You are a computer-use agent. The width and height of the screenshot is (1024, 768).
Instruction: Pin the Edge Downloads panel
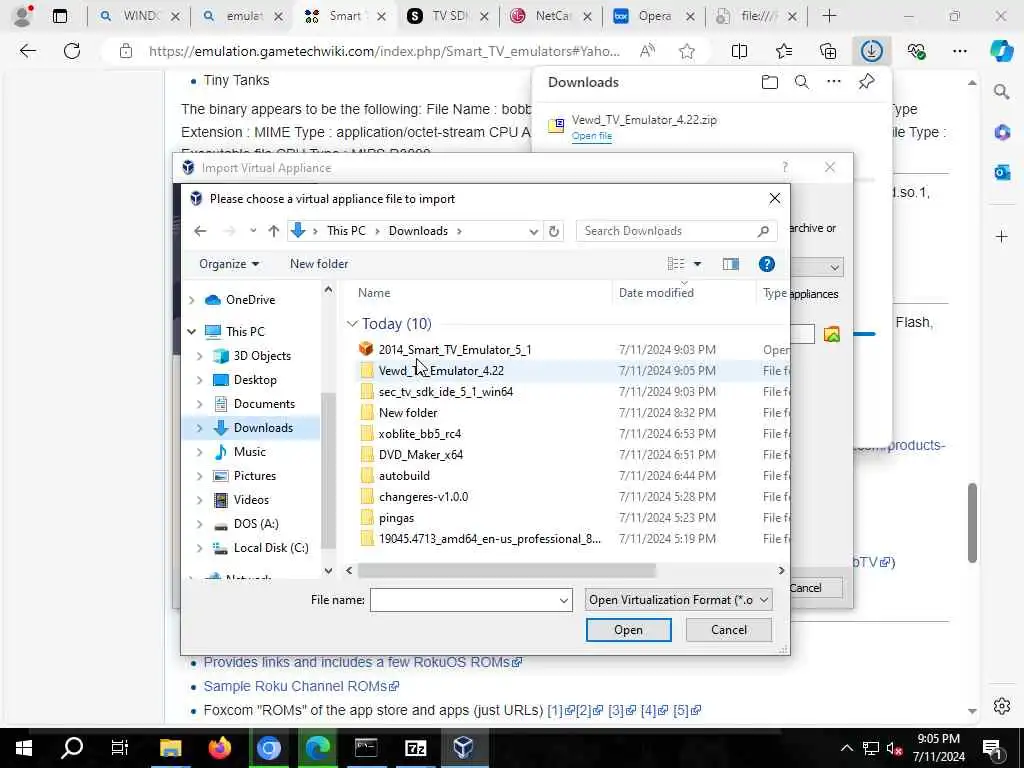pyautogui.click(x=866, y=82)
